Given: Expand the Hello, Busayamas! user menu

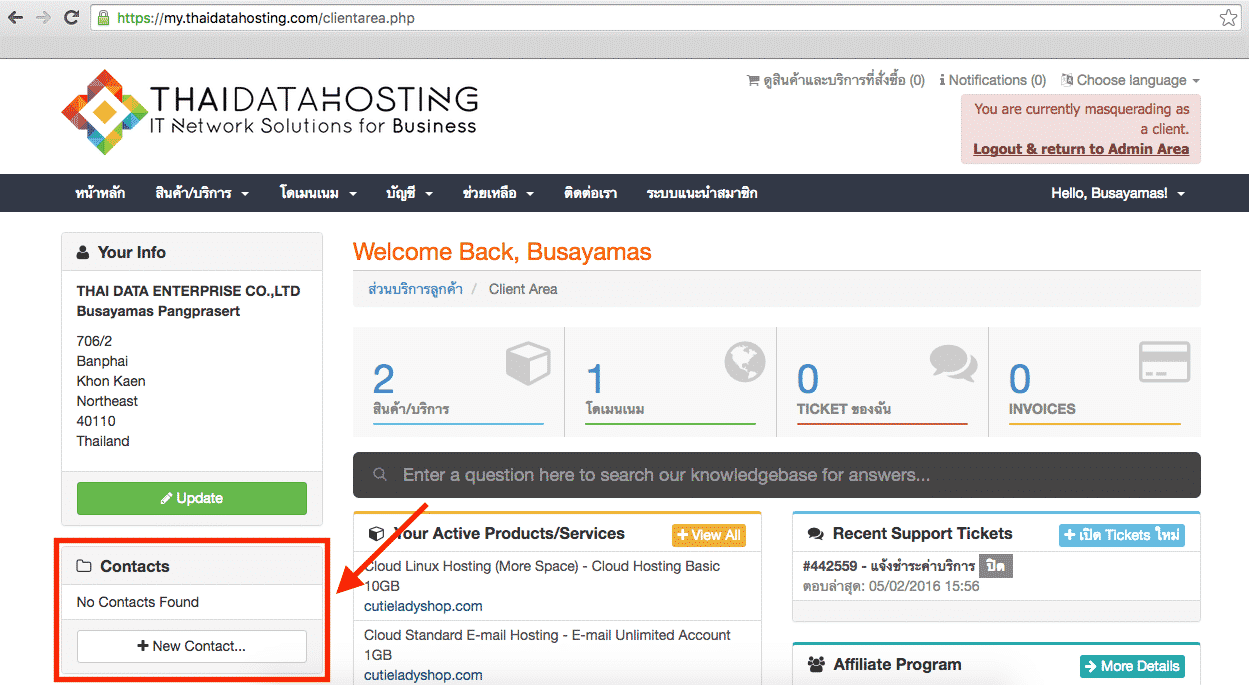Looking at the screenshot, I should pos(1118,193).
